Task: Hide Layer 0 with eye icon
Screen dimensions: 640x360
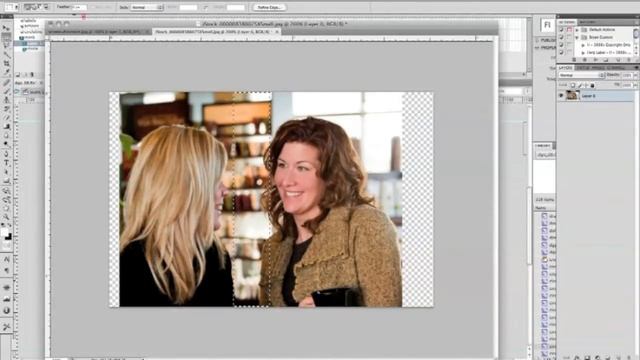Action: pyautogui.click(x=561, y=96)
